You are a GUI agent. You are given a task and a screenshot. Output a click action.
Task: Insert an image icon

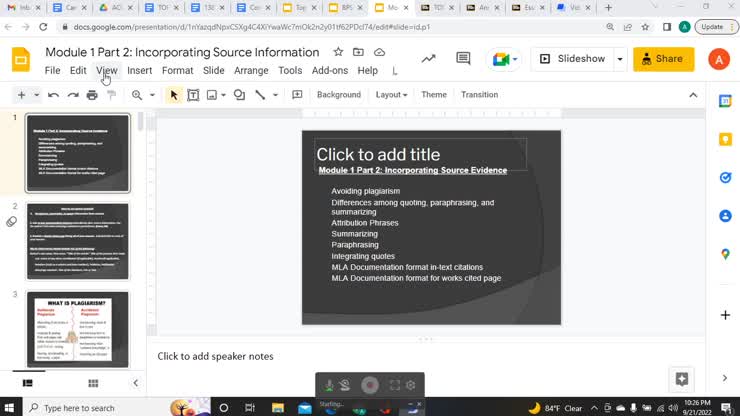click(212, 95)
